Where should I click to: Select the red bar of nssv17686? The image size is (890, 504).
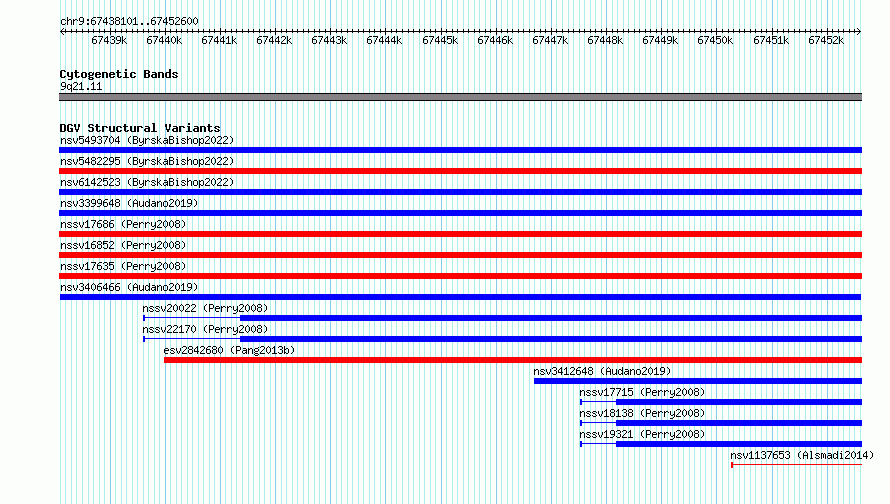click(460, 234)
